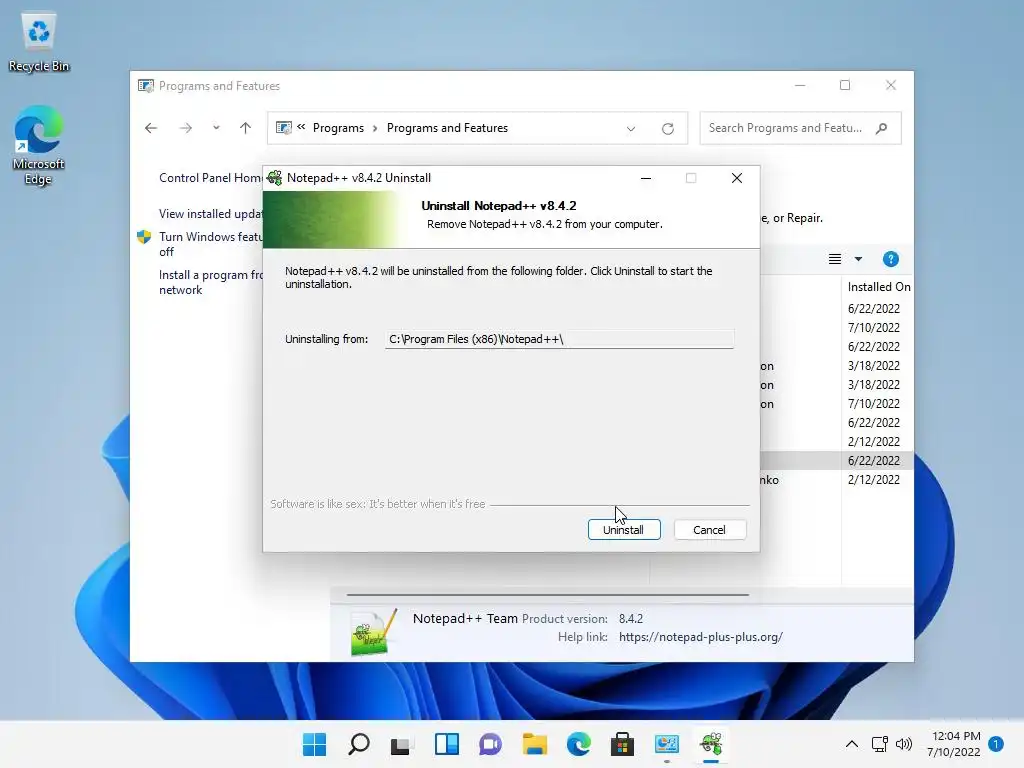
Task: Expand the address bar history dropdown
Action: pyautogui.click(x=631, y=129)
